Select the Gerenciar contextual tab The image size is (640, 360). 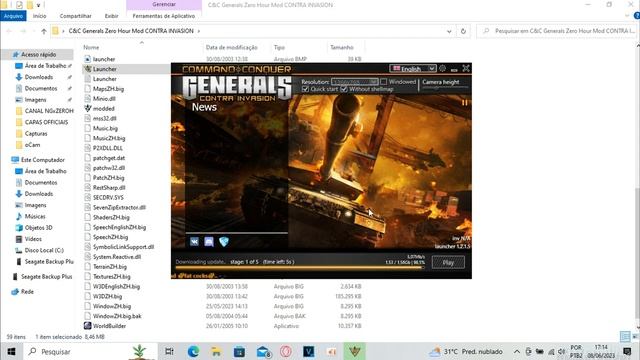[x=164, y=4]
